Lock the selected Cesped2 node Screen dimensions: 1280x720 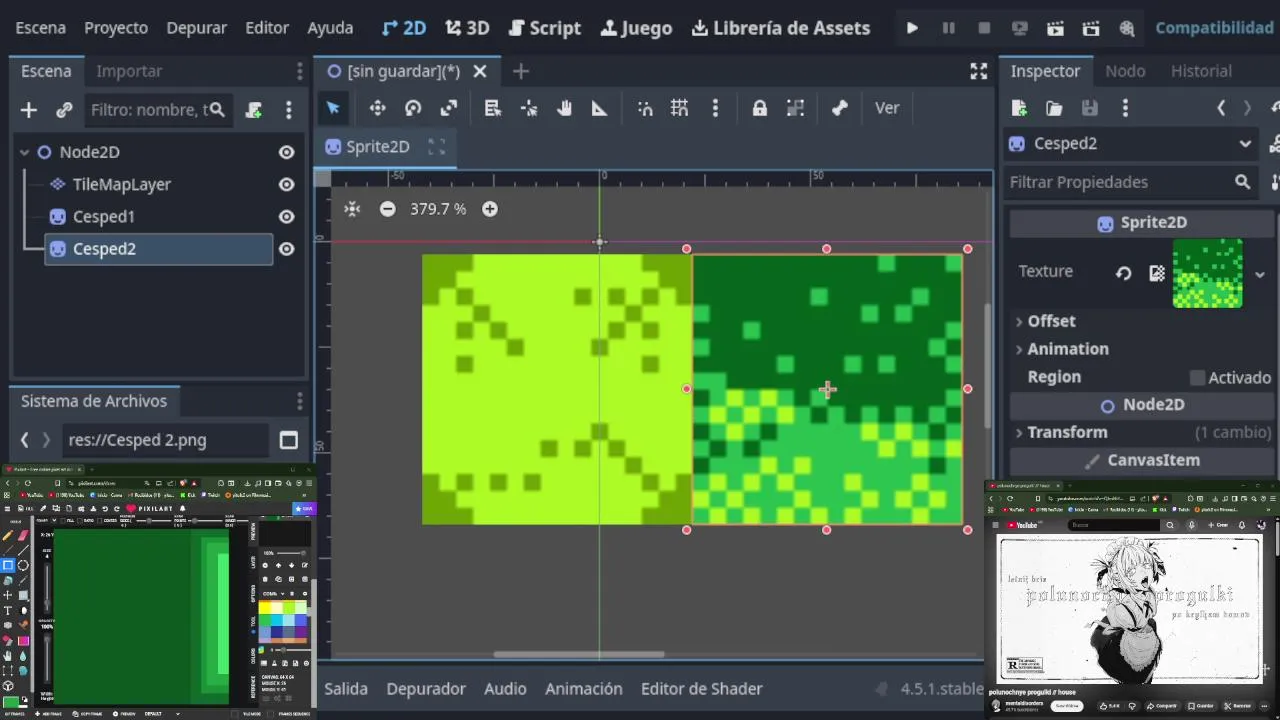(760, 108)
